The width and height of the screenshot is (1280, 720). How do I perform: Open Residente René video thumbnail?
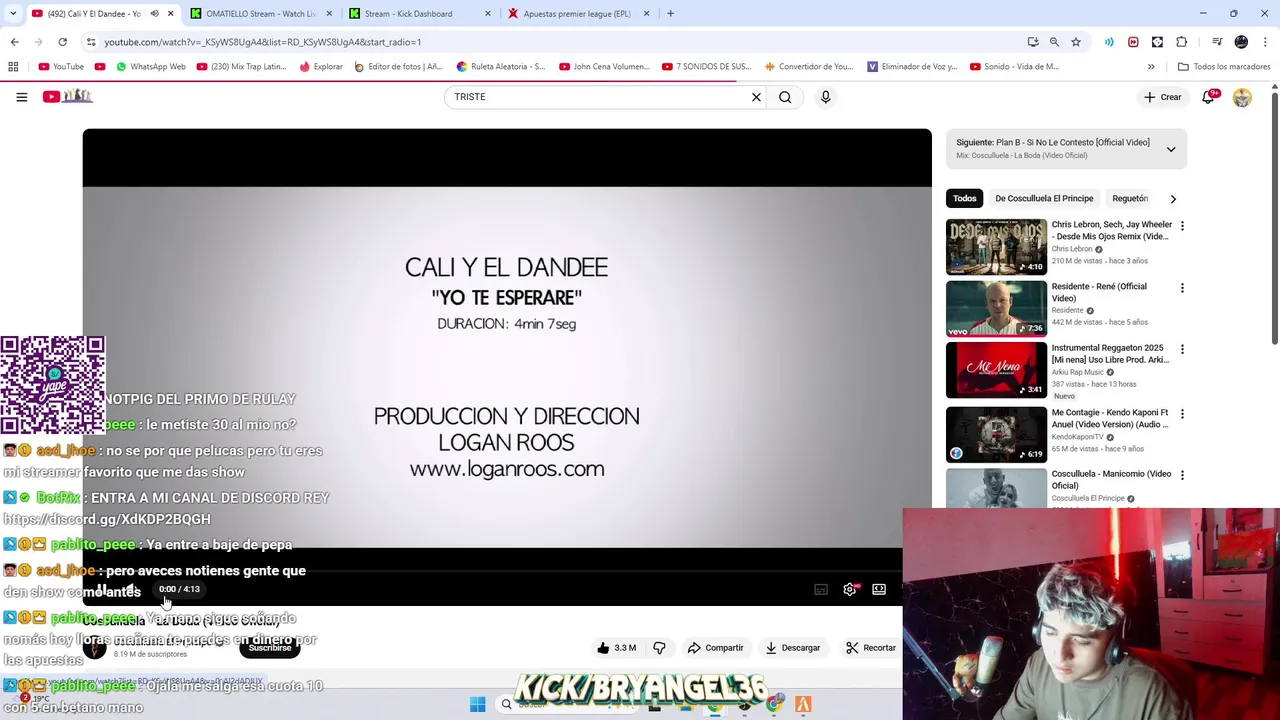click(x=996, y=309)
